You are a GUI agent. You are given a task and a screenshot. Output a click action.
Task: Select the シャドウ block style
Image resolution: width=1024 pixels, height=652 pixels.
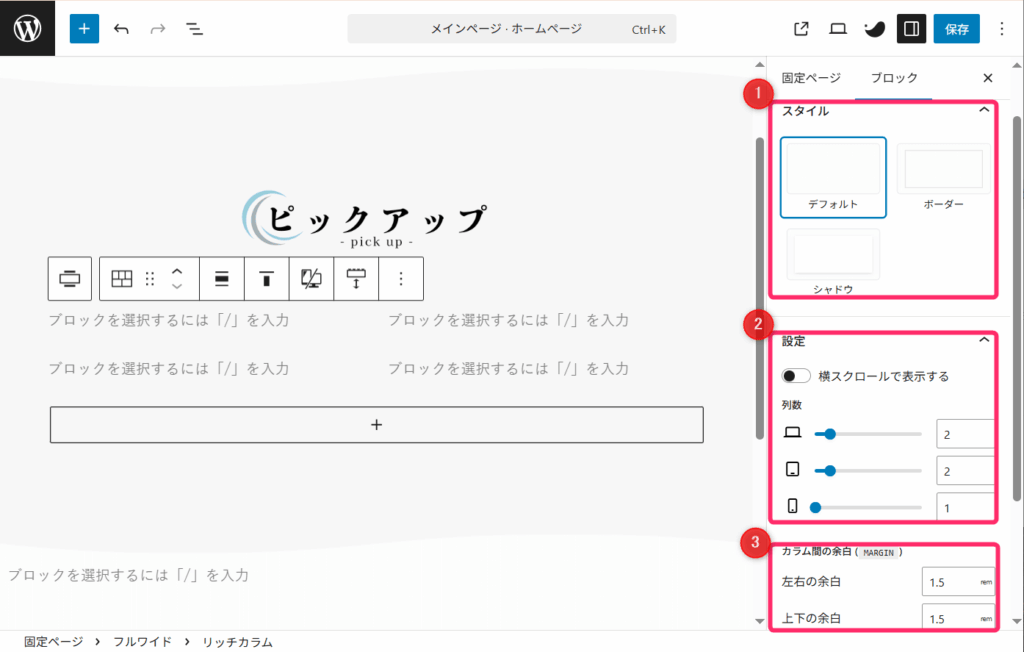coord(833,261)
